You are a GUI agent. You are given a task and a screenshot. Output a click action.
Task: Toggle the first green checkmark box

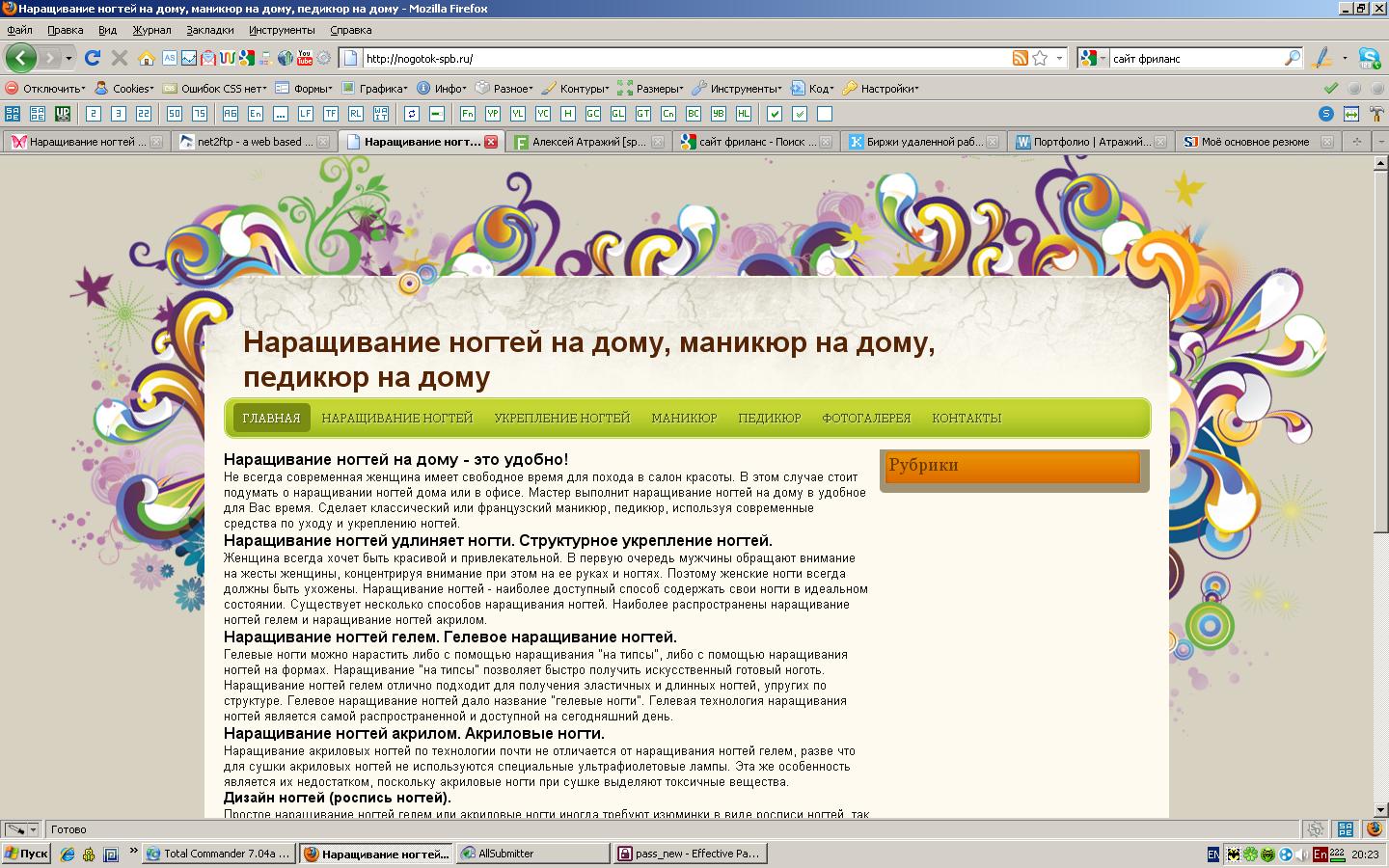(774, 114)
